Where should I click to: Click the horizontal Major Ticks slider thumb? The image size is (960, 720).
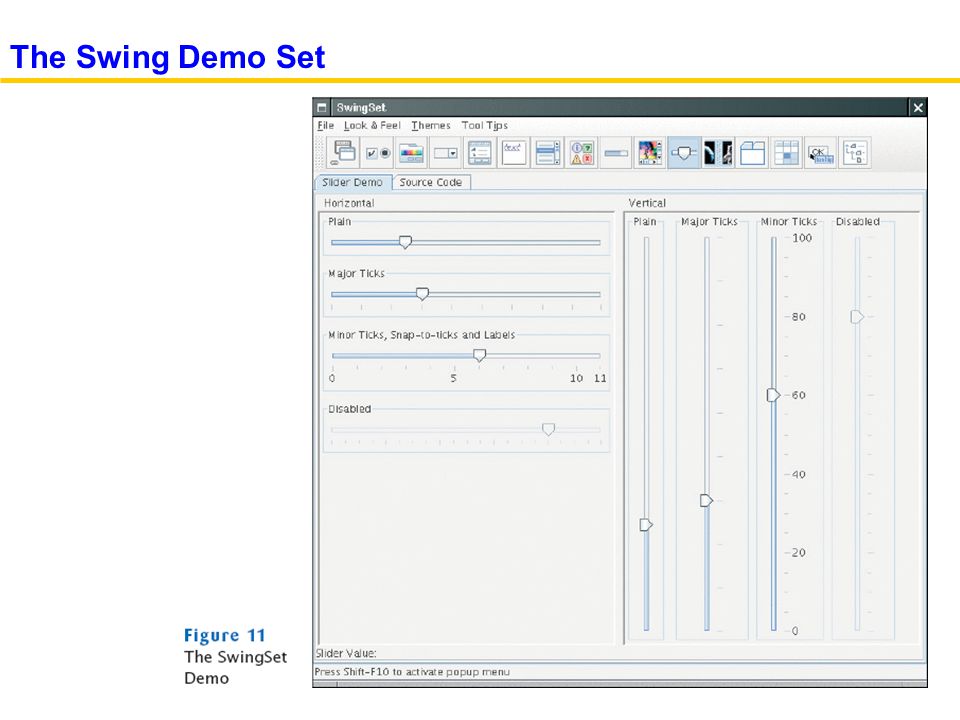pyautogui.click(x=422, y=294)
